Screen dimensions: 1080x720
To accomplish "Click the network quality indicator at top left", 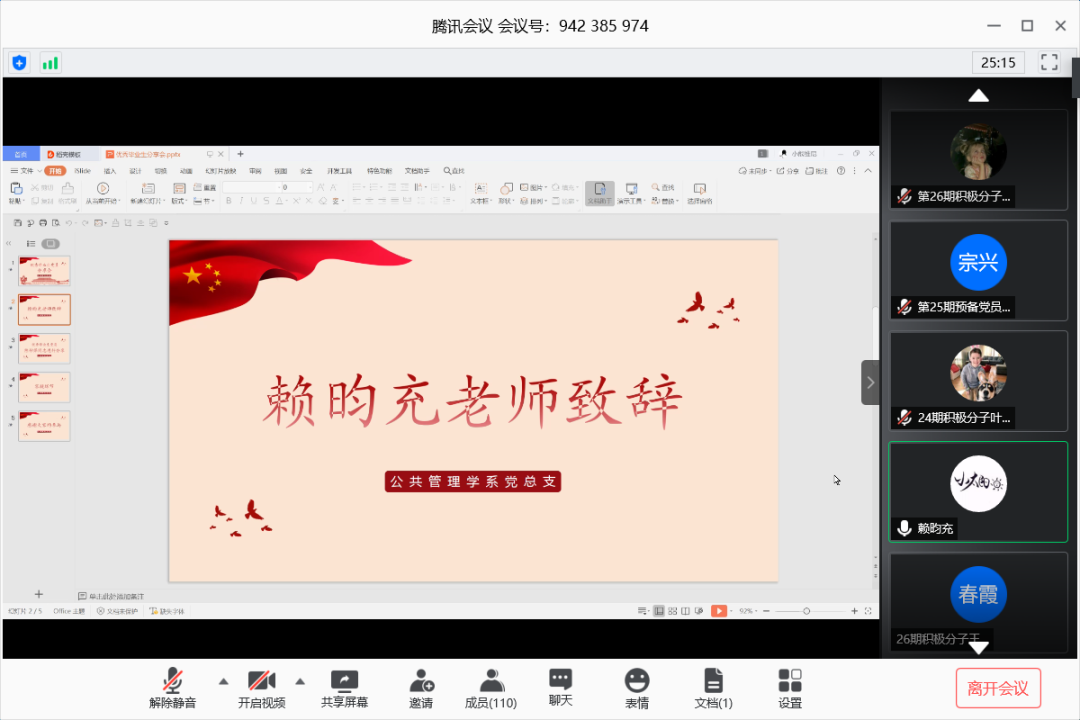I will click(50, 62).
